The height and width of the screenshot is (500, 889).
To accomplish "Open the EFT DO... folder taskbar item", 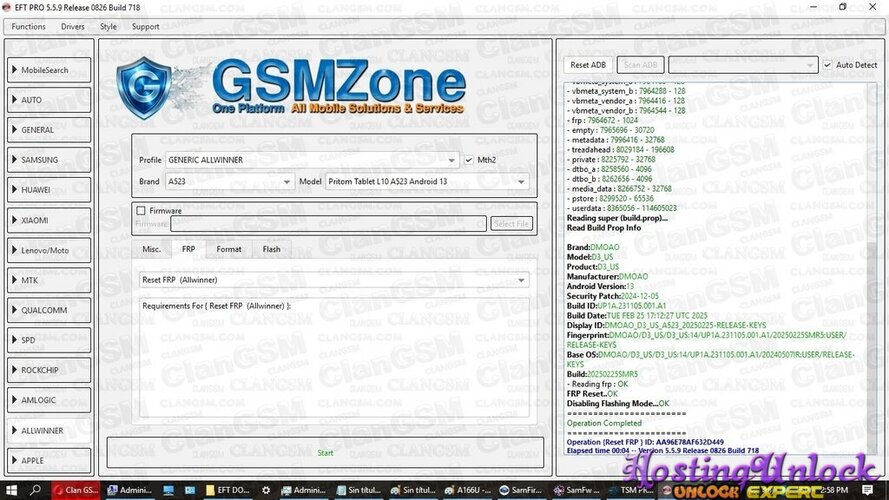I will pyautogui.click(x=227, y=490).
